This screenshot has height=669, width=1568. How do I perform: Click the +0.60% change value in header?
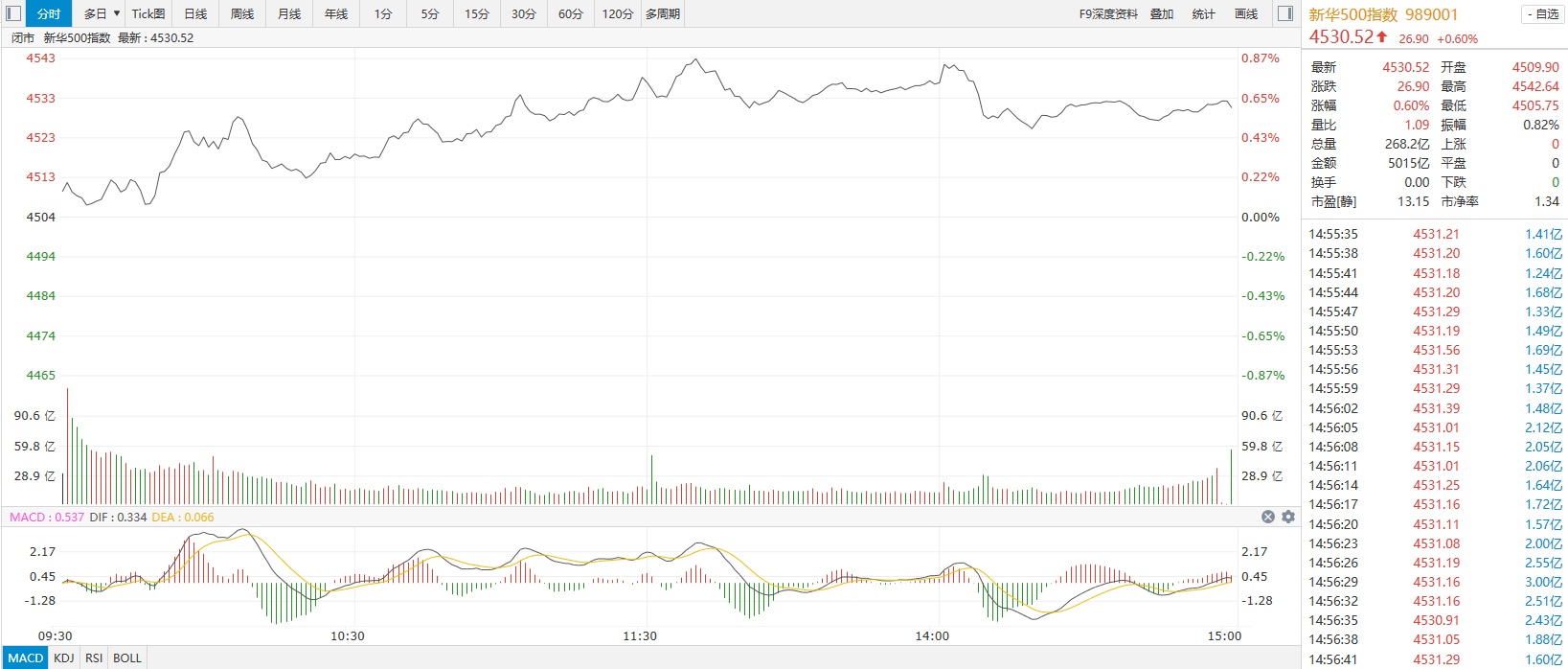[x=1458, y=39]
